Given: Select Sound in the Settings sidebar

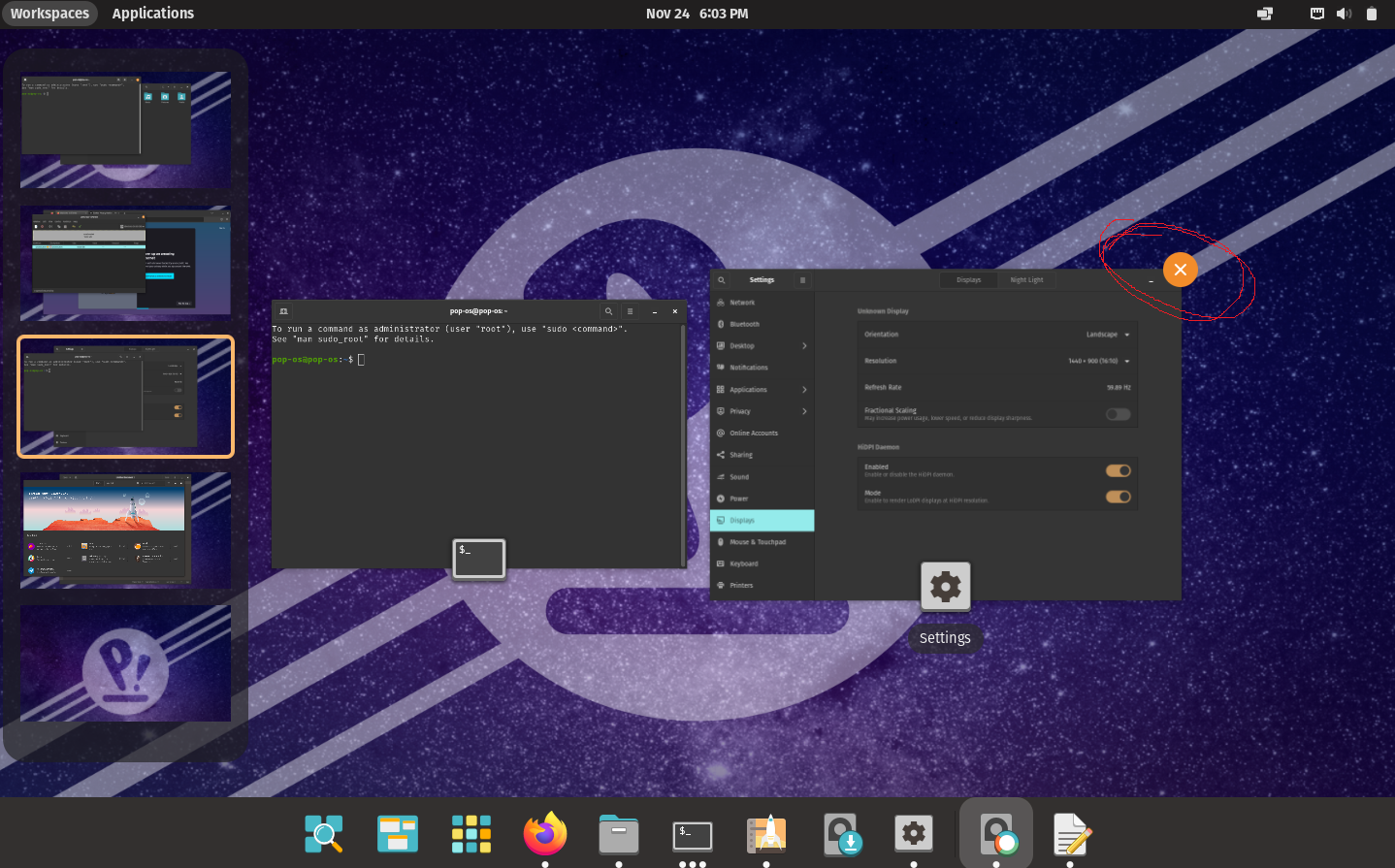Looking at the screenshot, I should coord(762,476).
